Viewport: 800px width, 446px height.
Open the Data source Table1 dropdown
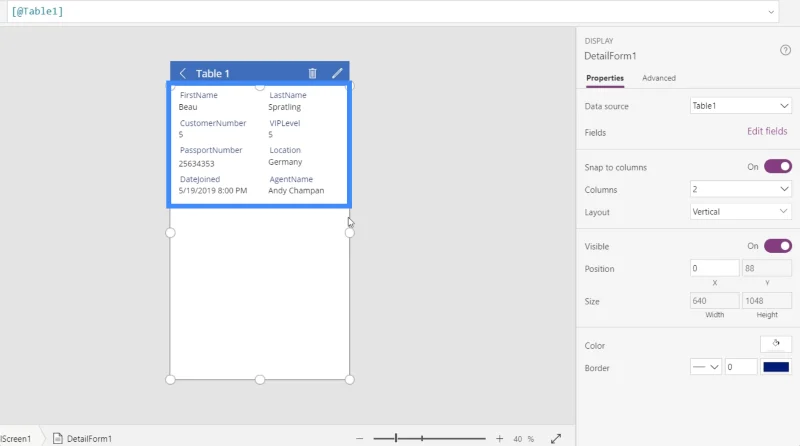tap(740, 106)
